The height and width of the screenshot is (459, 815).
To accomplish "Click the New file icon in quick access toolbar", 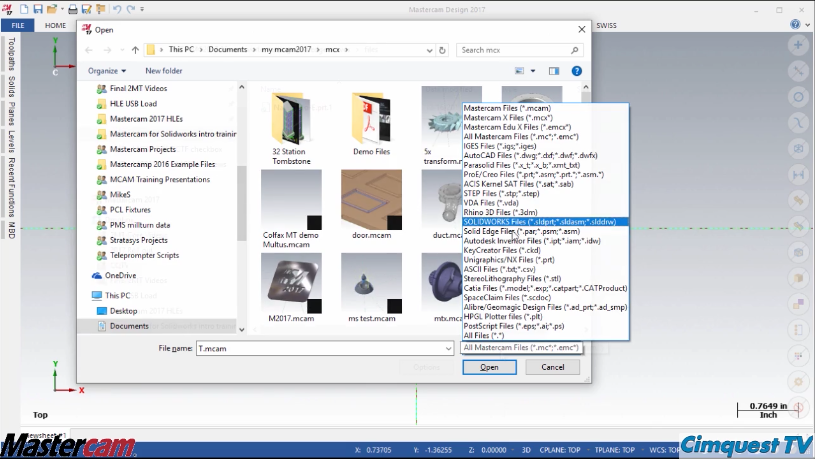I will coord(24,9).
